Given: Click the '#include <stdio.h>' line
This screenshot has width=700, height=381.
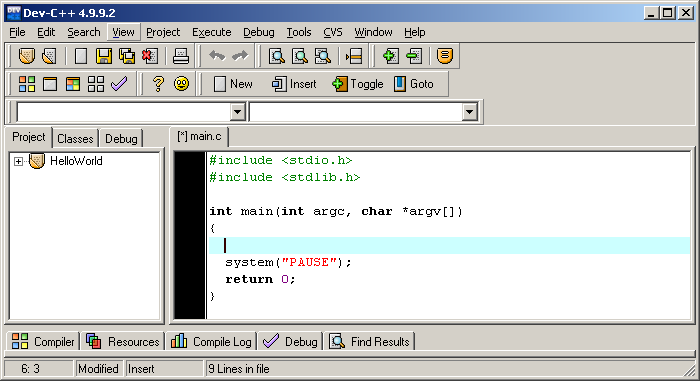Looking at the screenshot, I should coord(281,160).
